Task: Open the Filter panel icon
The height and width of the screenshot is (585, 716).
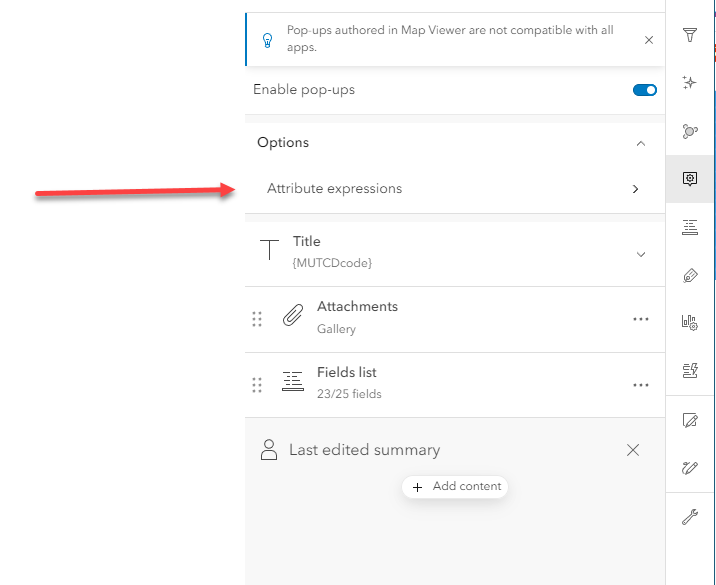Action: coord(689,36)
